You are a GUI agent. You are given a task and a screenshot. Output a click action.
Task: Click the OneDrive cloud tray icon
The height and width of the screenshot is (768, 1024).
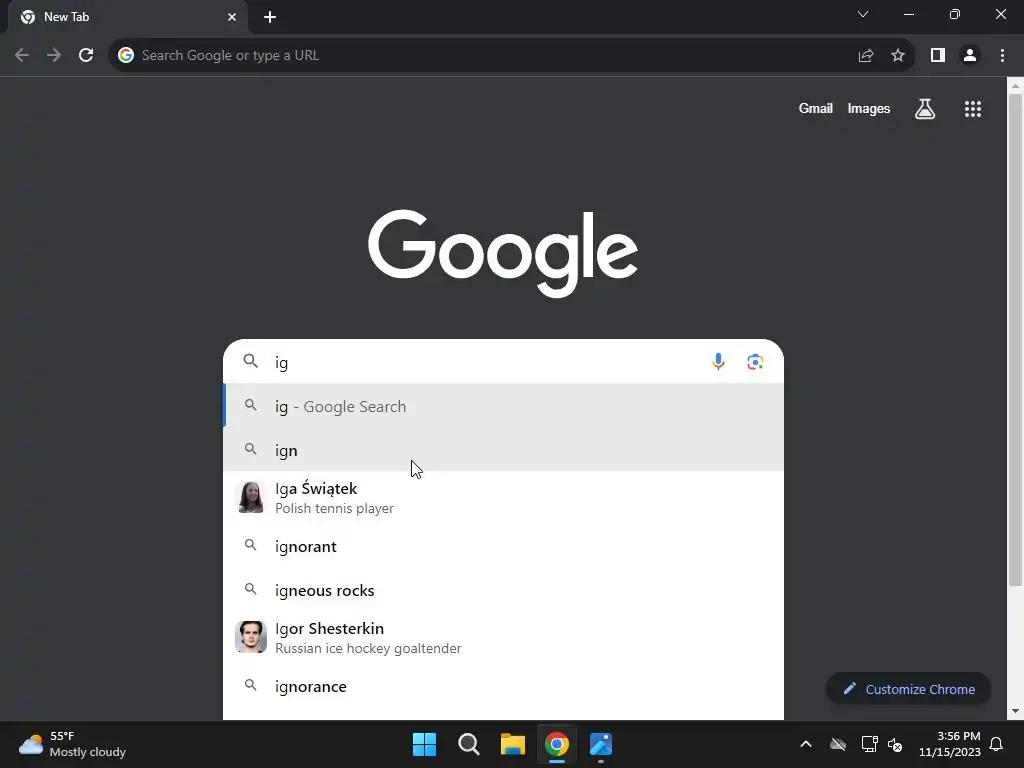pyautogui.click(x=838, y=744)
